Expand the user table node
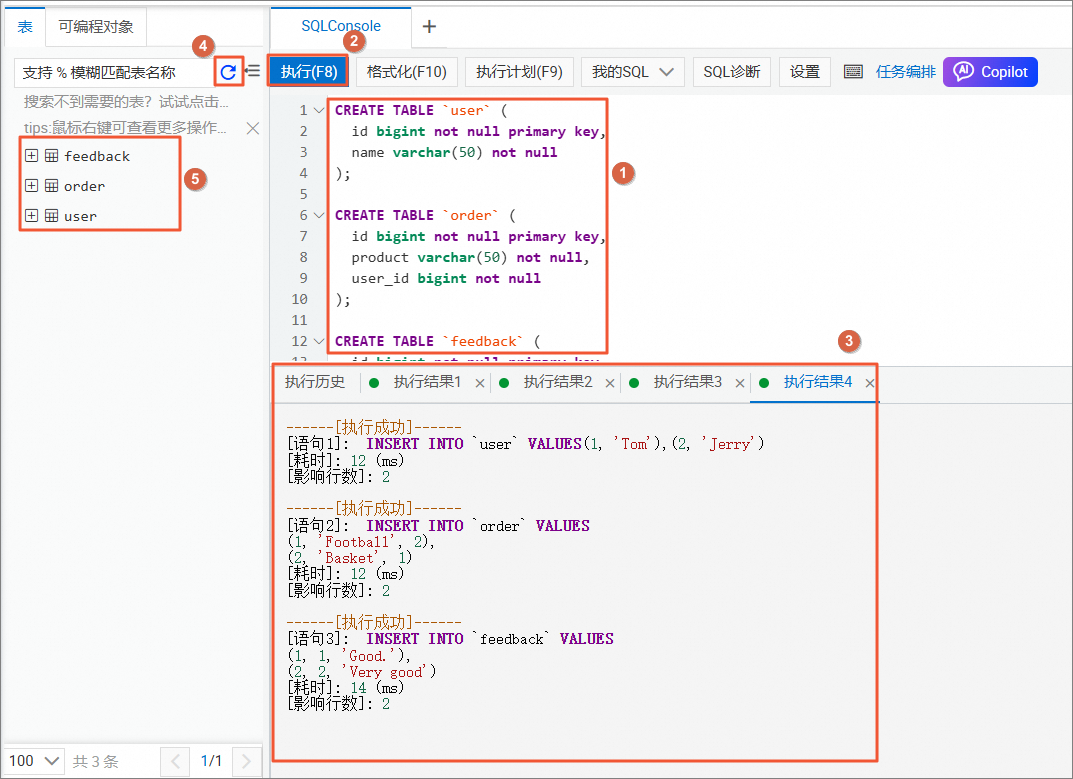Screen dimensions: 1073x779 (x=31, y=216)
